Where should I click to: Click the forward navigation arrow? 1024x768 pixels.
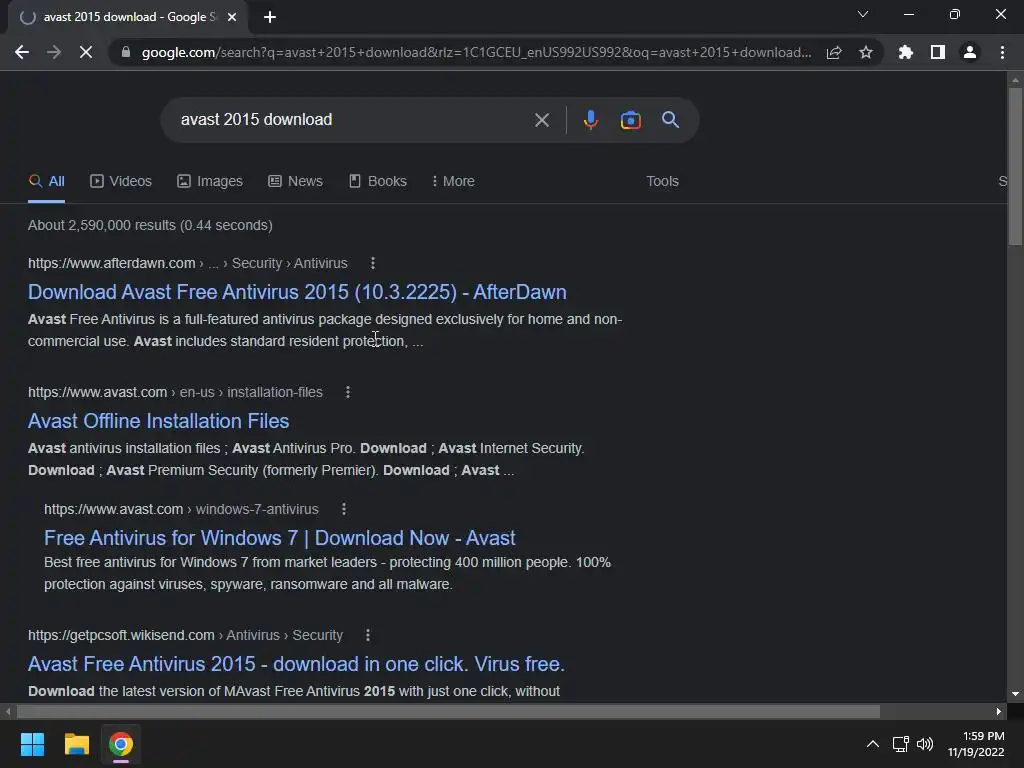[x=54, y=52]
